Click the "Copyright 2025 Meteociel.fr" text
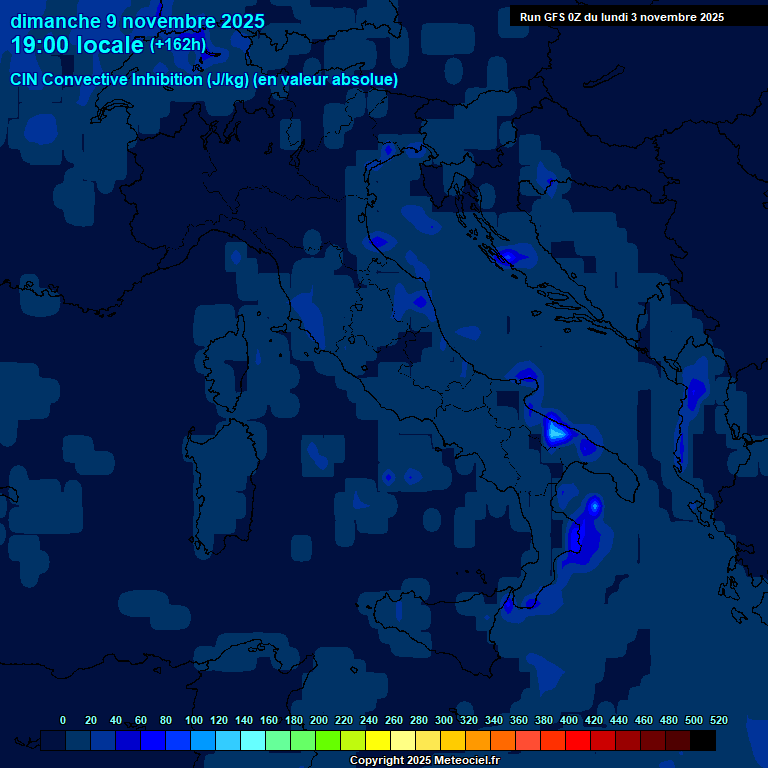Image resolution: width=768 pixels, height=768 pixels. click(424, 761)
